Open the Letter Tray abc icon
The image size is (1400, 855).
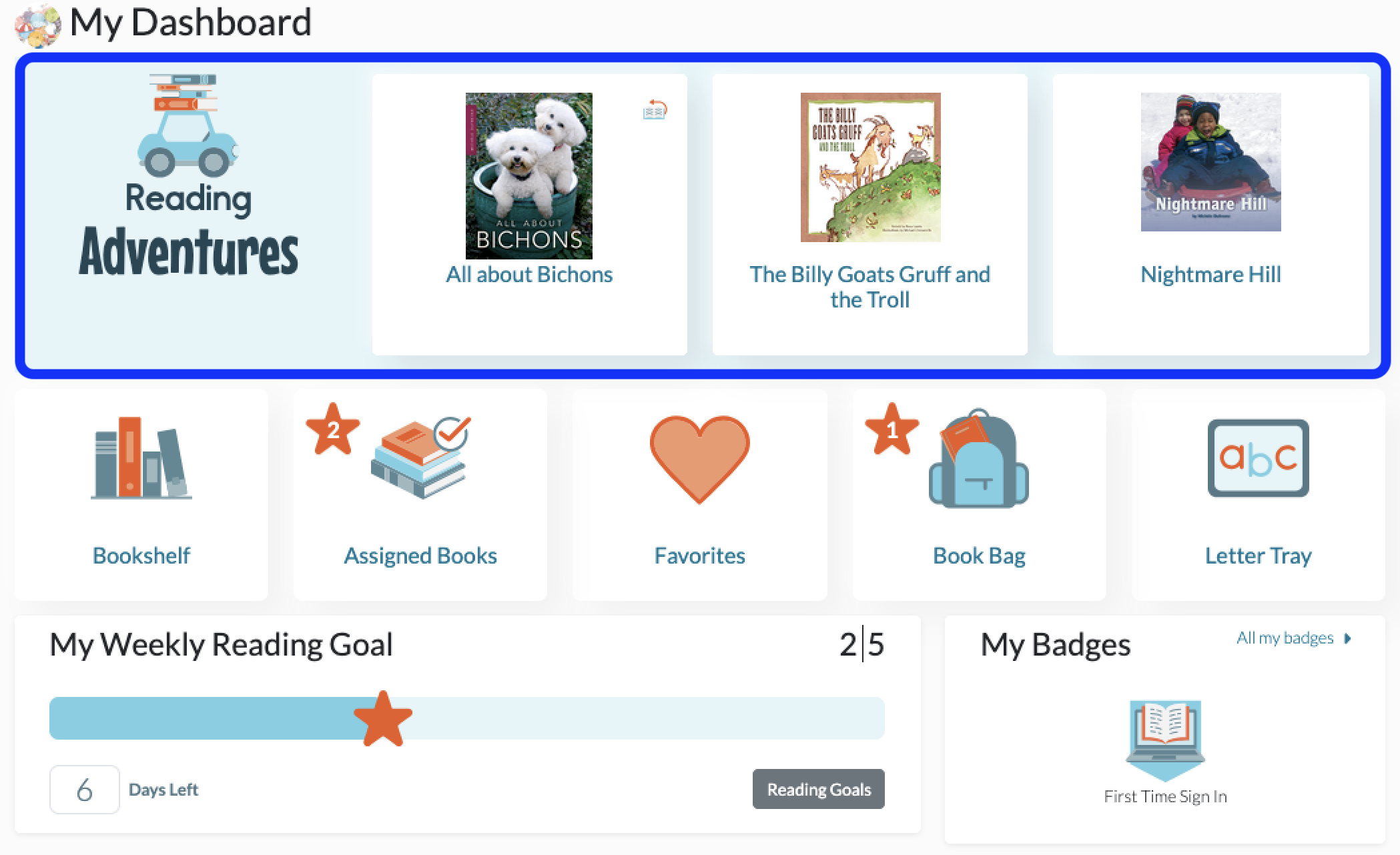pyautogui.click(x=1258, y=458)
